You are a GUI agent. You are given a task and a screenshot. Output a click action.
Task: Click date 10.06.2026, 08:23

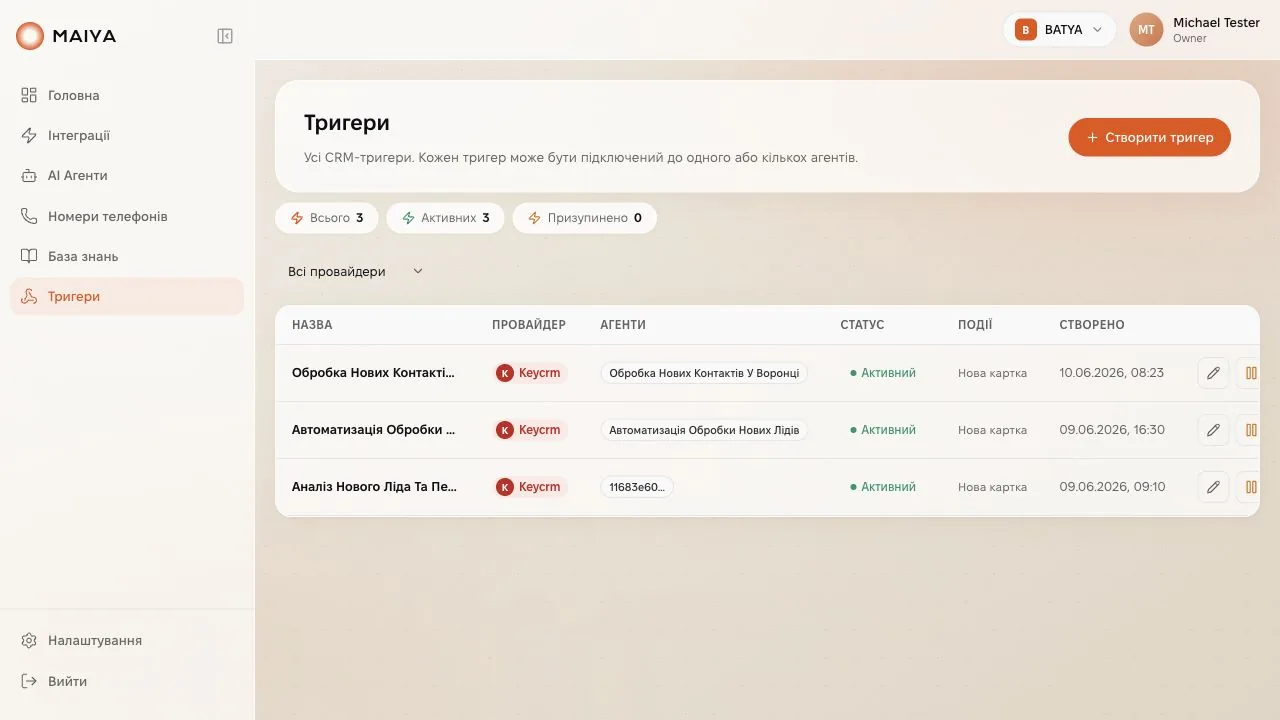coord(1112,373)
